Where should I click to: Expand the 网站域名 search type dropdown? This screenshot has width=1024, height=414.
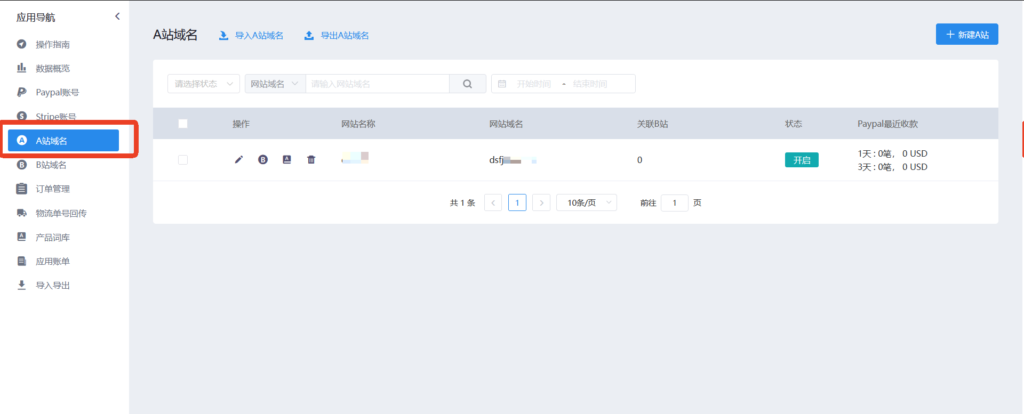(274, 84)
